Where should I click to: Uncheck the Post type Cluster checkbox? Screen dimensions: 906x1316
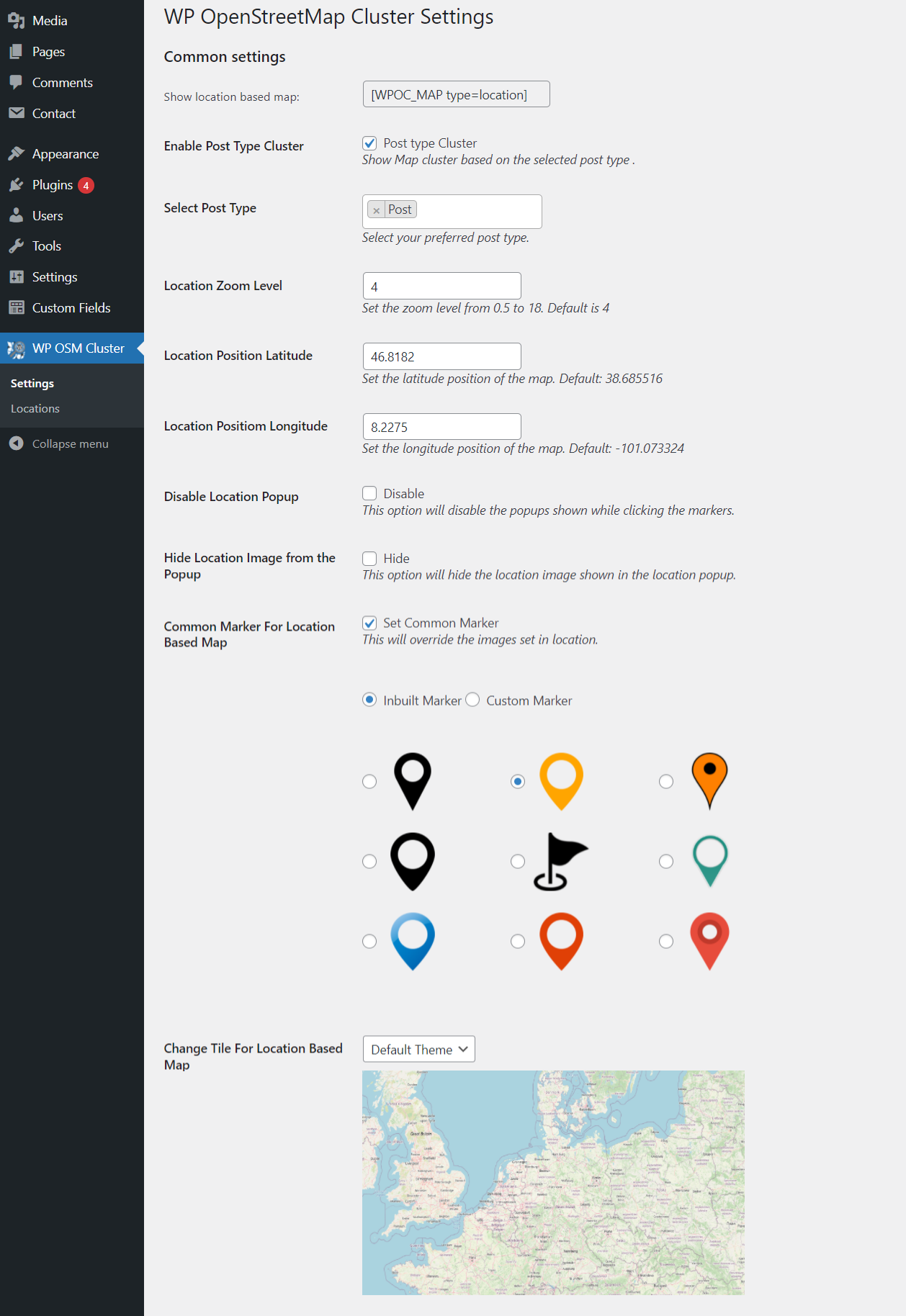(x=369, y=143)
